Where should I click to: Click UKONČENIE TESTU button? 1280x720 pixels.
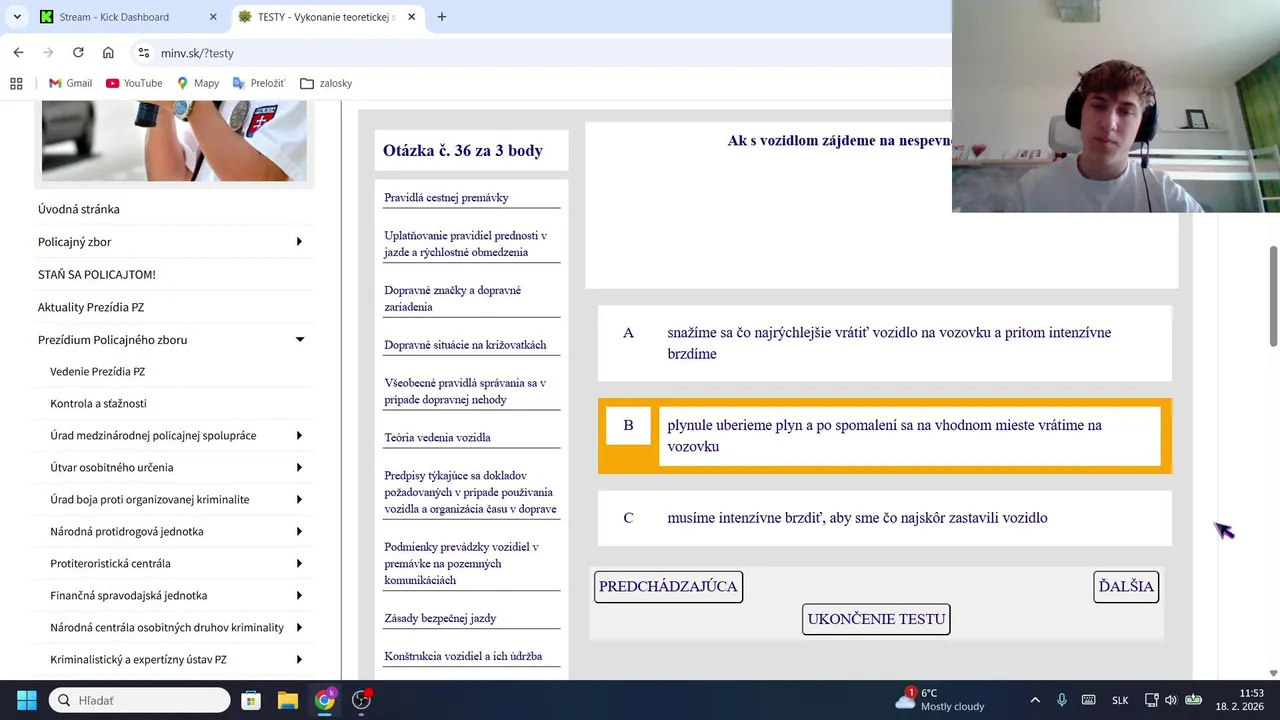pyautogui.click(x=876, y=619)
